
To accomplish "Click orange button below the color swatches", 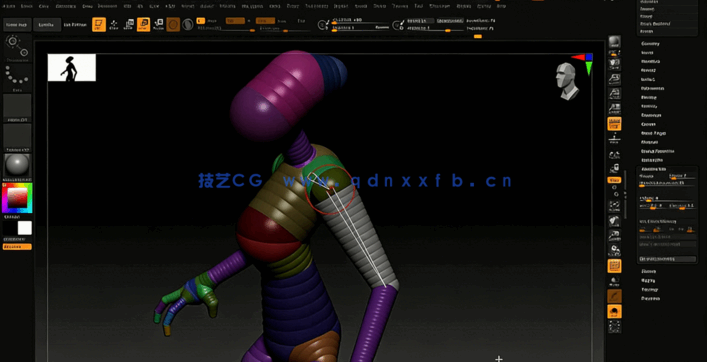I will [17, 247].
